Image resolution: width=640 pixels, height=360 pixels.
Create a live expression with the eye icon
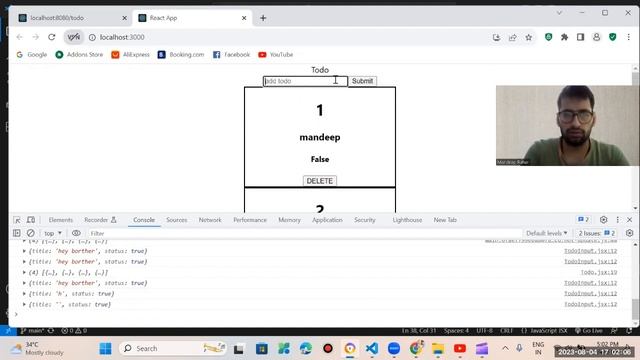coord(76,233)
